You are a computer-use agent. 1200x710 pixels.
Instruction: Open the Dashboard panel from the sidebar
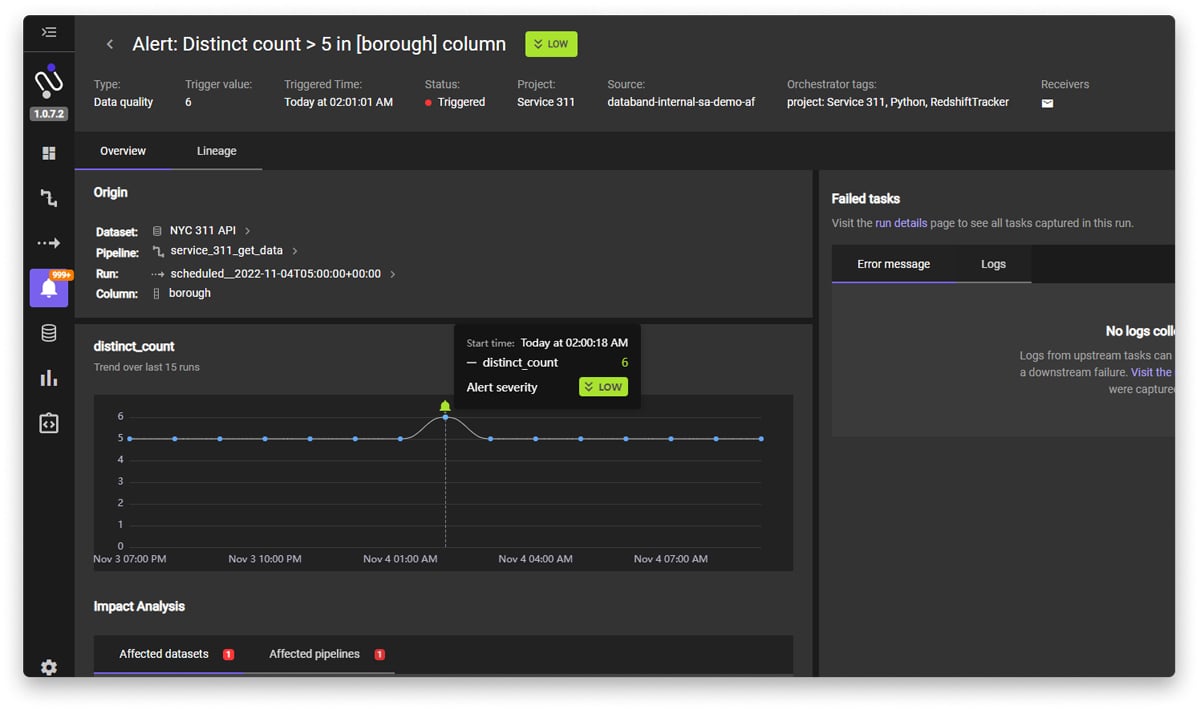point(48,152)
